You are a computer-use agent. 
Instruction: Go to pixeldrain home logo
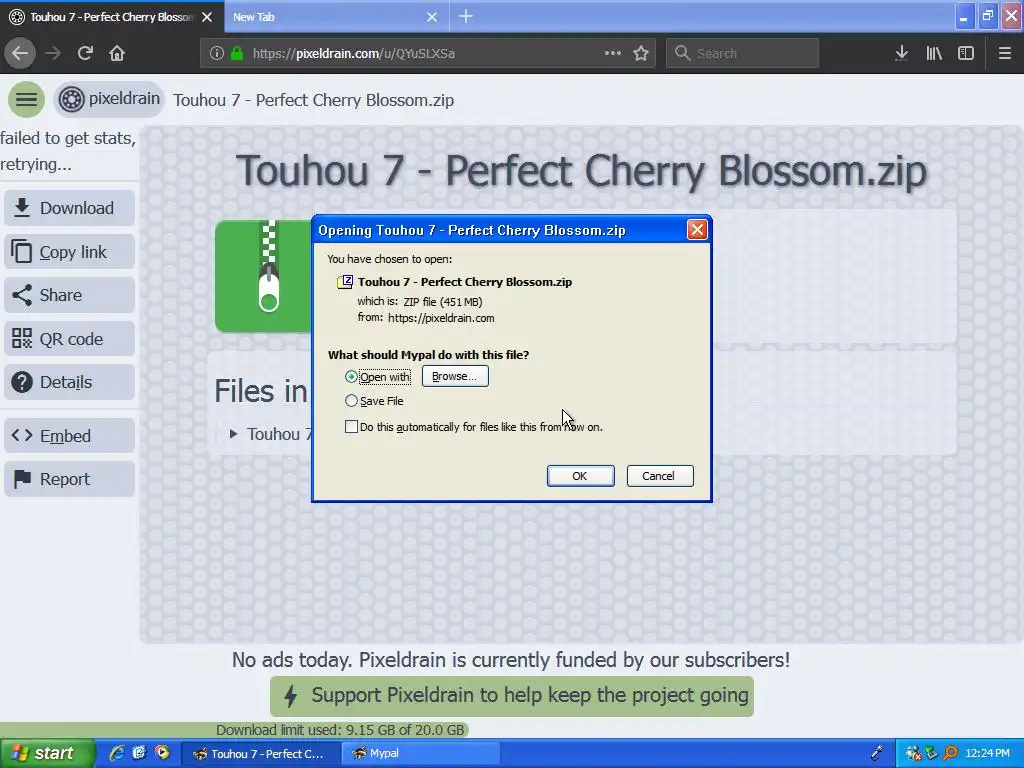109,99
